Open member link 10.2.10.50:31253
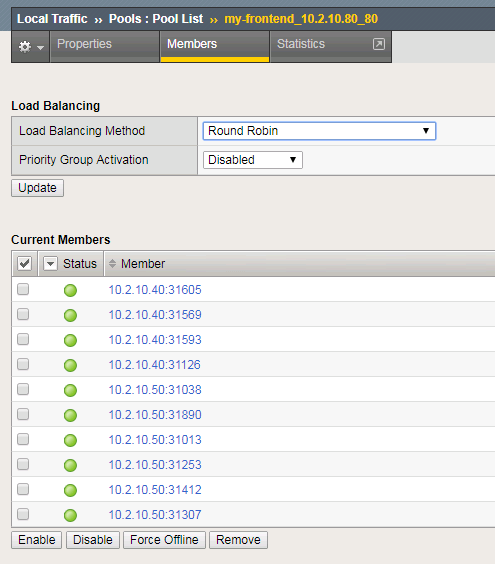 pyautogui.click(x=155, y=465)
